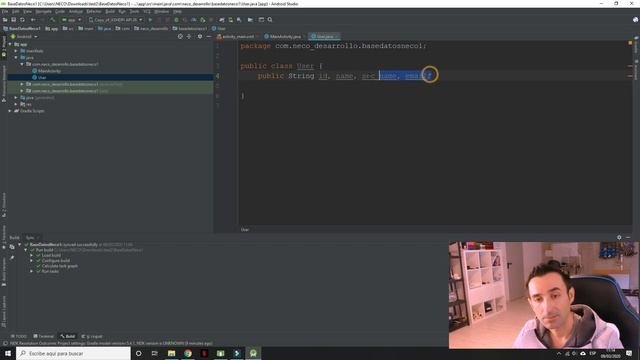
Task: Open the Help menu
Action: tap(177, 11)
